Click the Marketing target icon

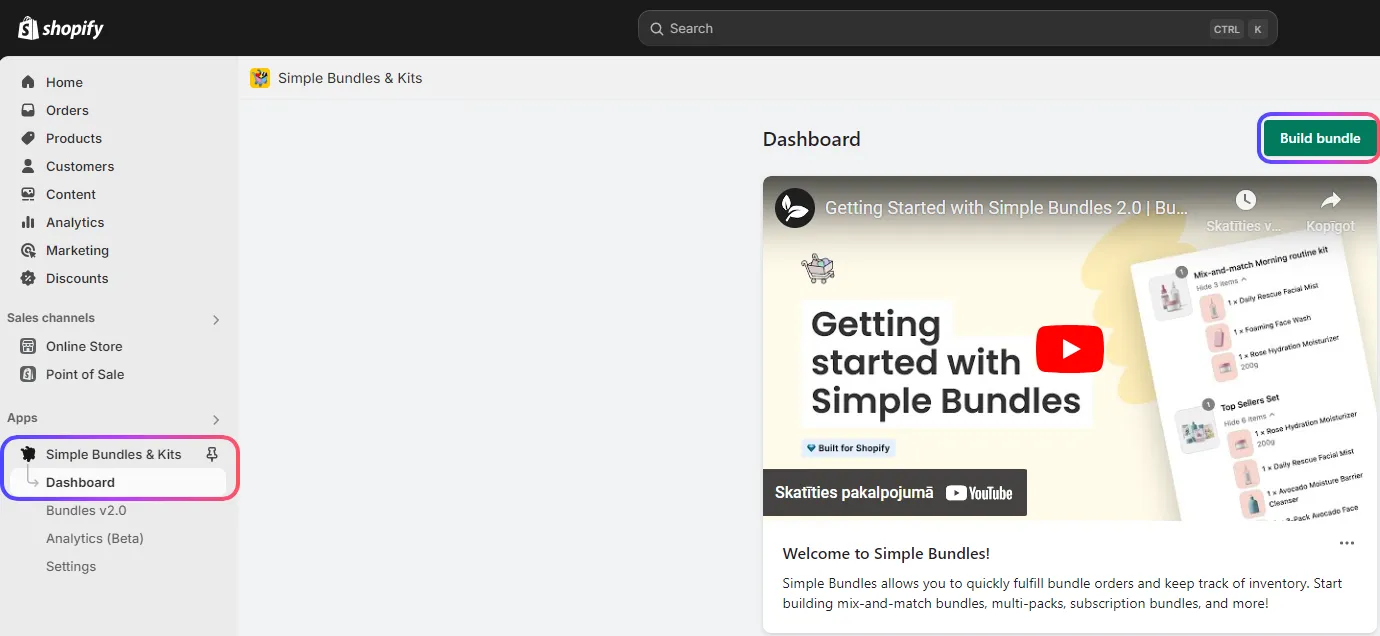28,250
